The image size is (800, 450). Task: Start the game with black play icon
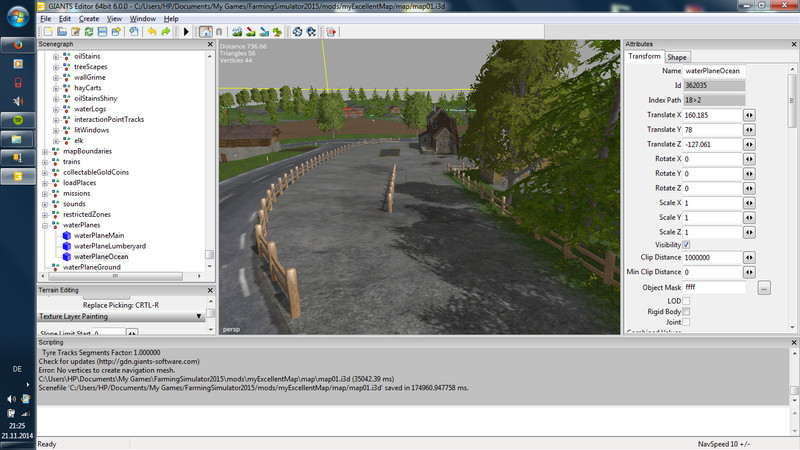click(186, 32)
